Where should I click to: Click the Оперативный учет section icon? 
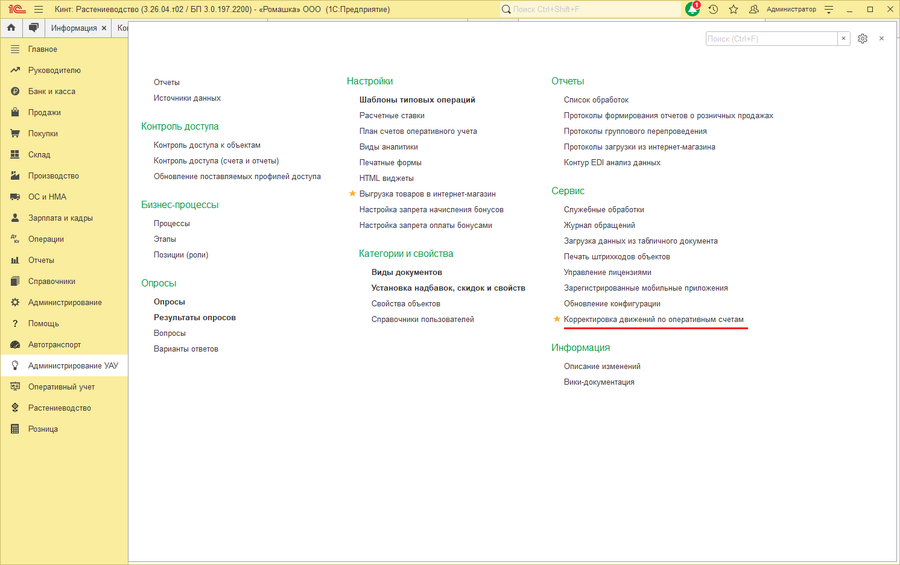point(15,387)
